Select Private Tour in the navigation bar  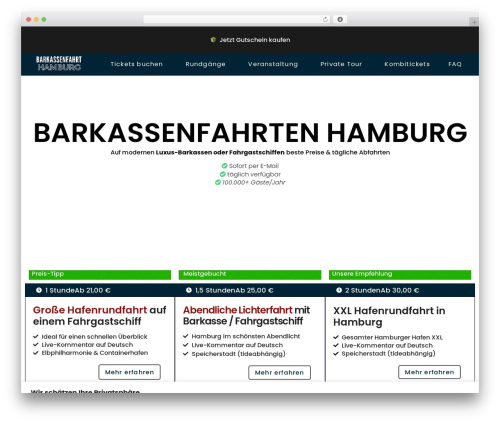[341, 64]
